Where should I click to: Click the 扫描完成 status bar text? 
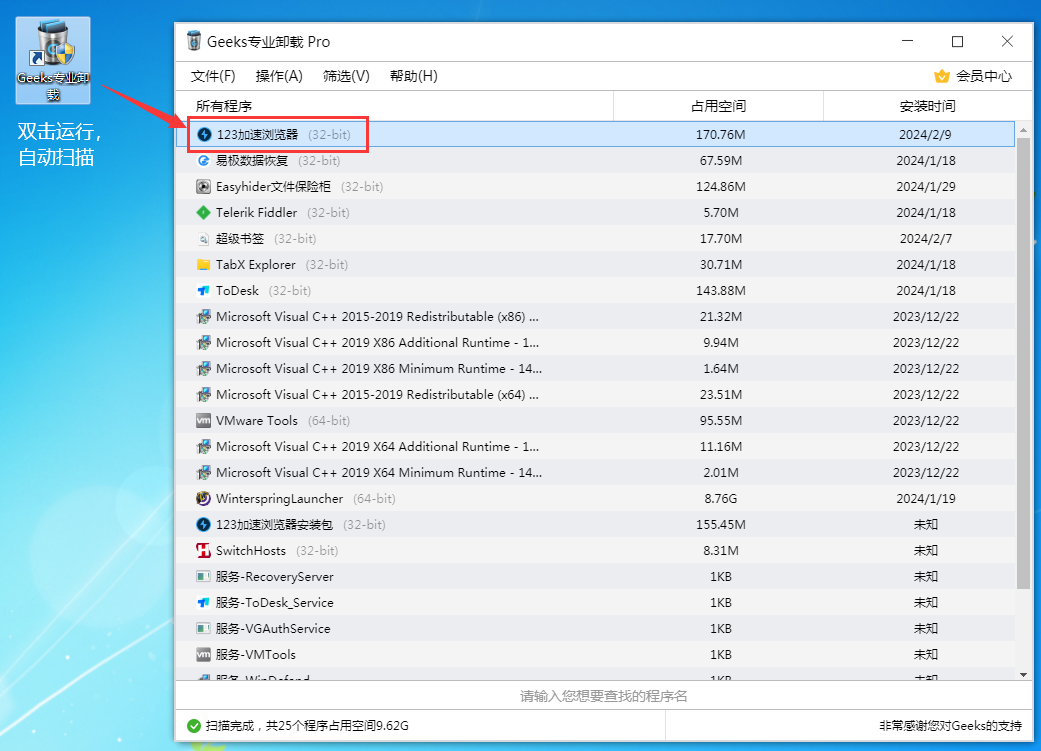coord(307,726)
